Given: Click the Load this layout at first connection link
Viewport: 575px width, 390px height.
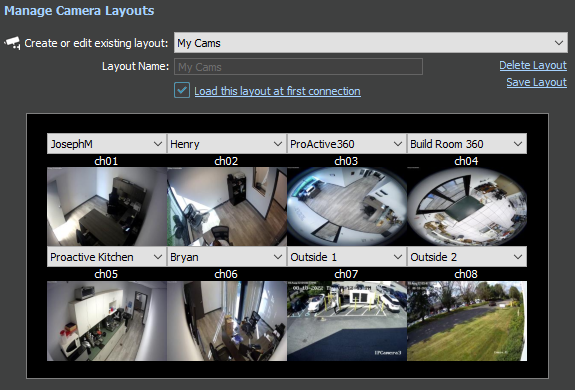Looking at the screenshot, I should tap(277, 91).
